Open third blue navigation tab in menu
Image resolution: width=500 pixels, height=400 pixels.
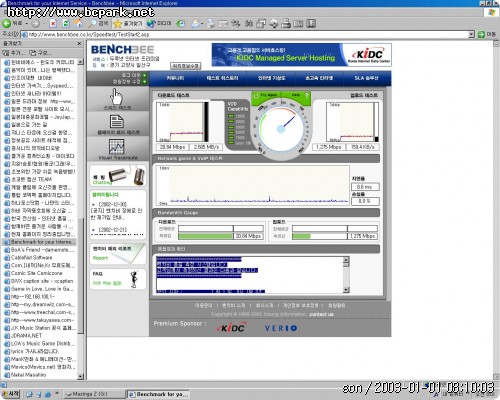coord(271,78)
